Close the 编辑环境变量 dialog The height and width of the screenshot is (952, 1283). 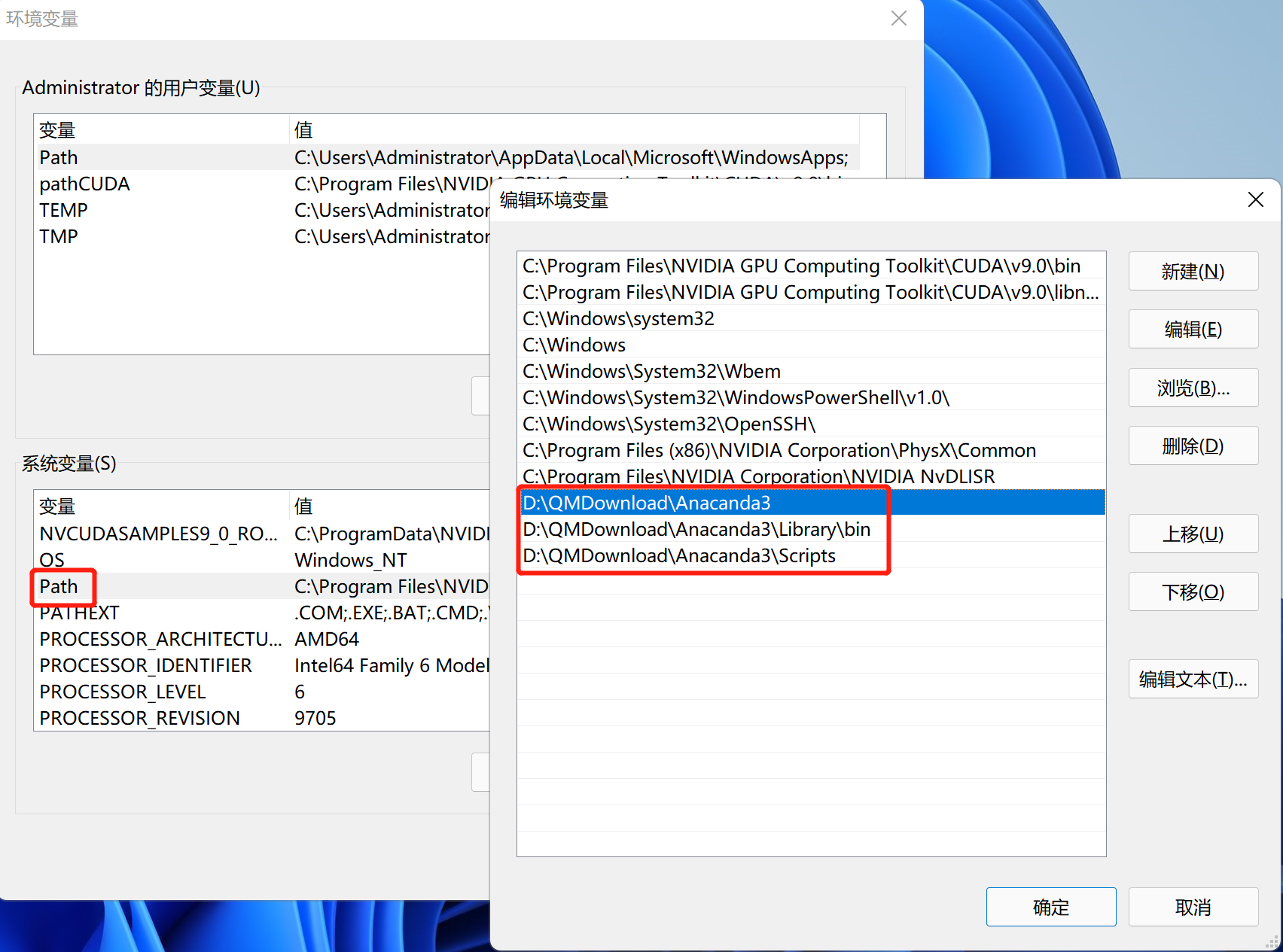click(1255, 199)
